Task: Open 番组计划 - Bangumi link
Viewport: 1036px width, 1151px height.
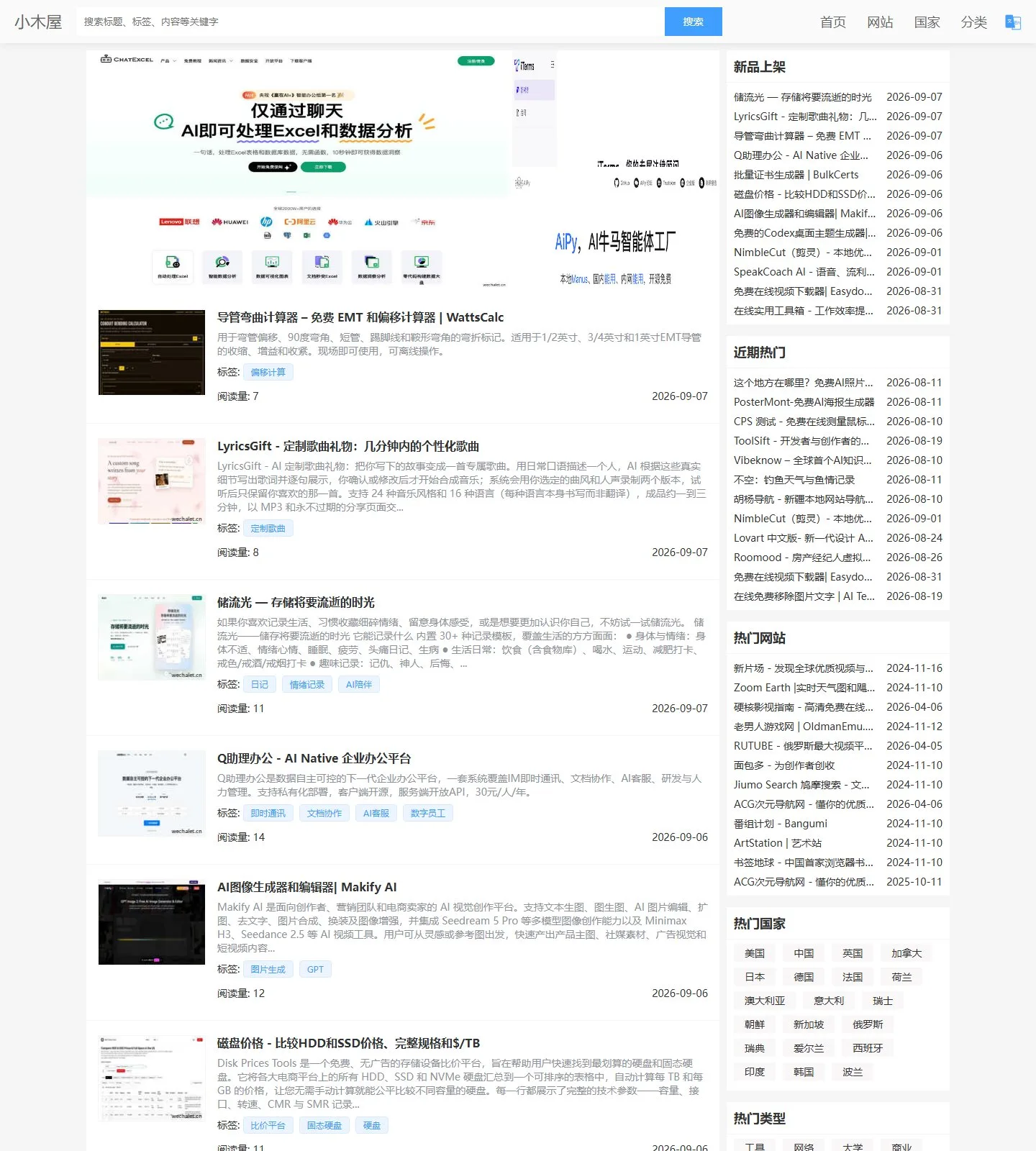Action: (x=781, y=824)
